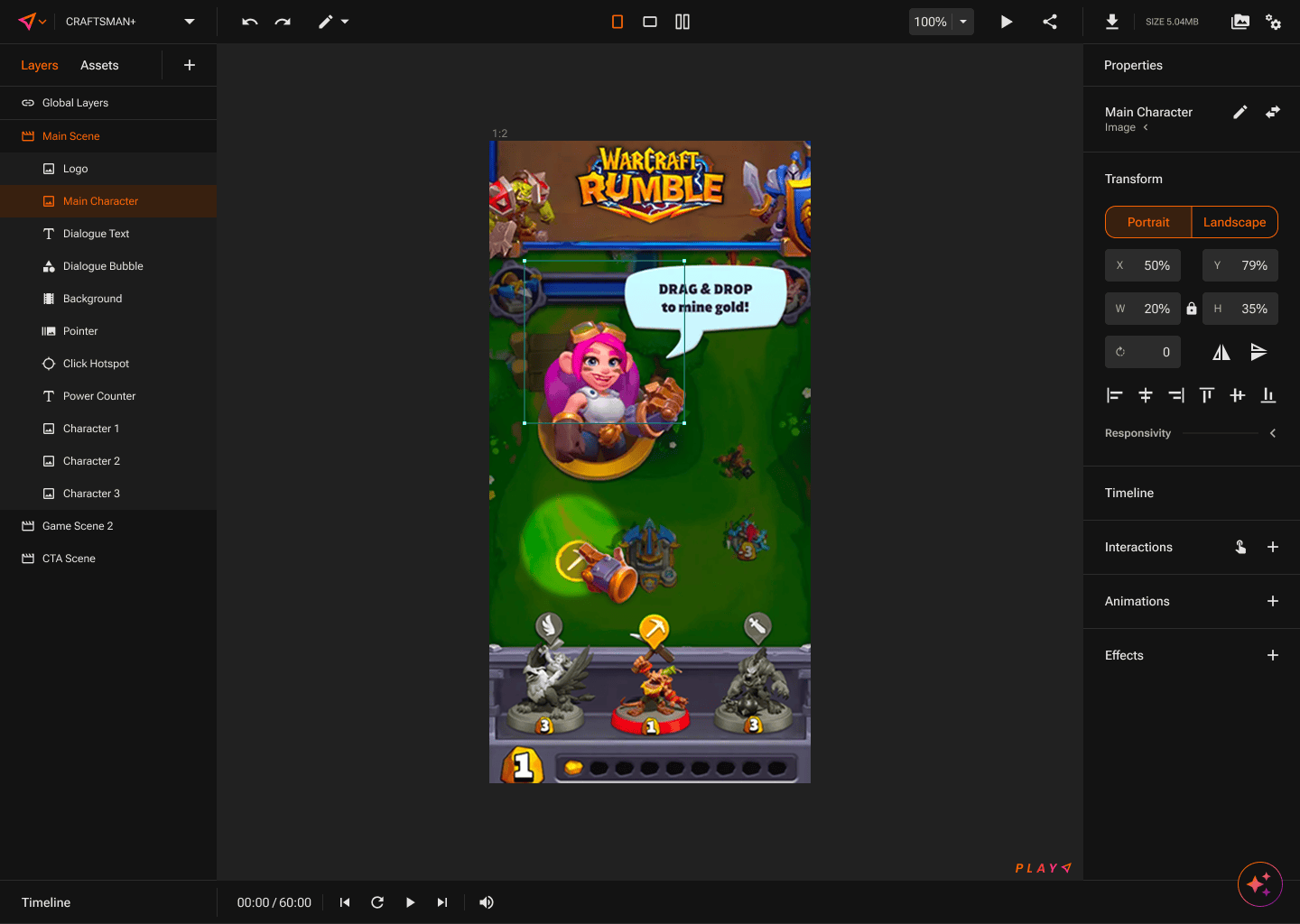Add a new layer with plus
Viewport: 1300px width, 924px height.
[190, 65]
